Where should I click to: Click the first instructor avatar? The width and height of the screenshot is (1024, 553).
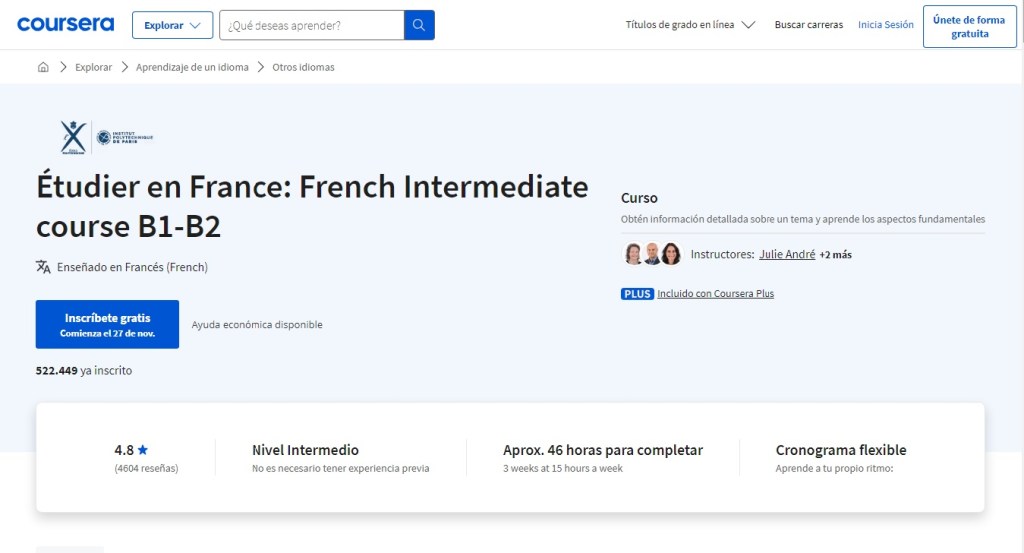[633, 253]
